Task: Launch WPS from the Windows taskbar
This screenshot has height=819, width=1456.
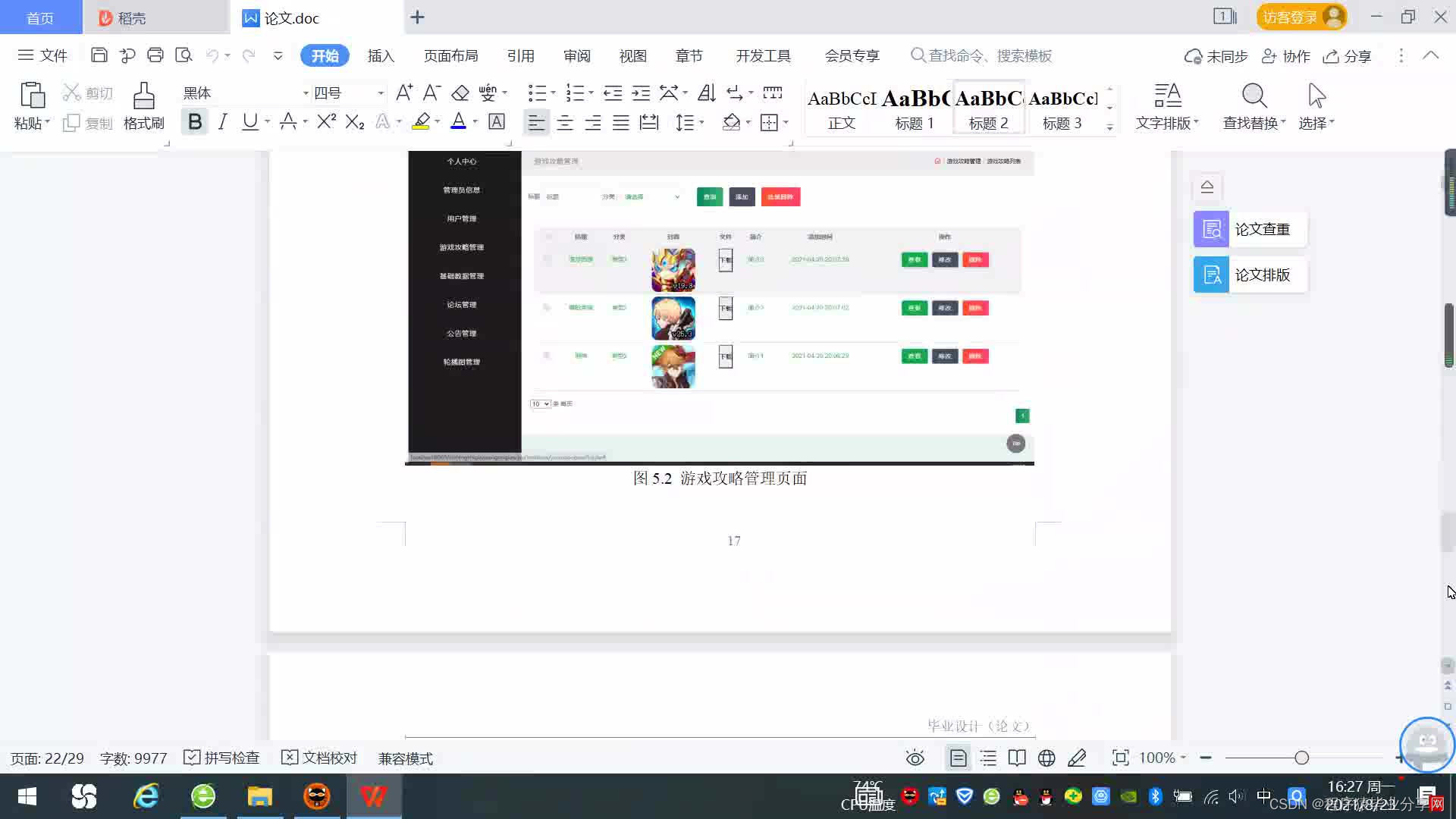Action: 373,796
